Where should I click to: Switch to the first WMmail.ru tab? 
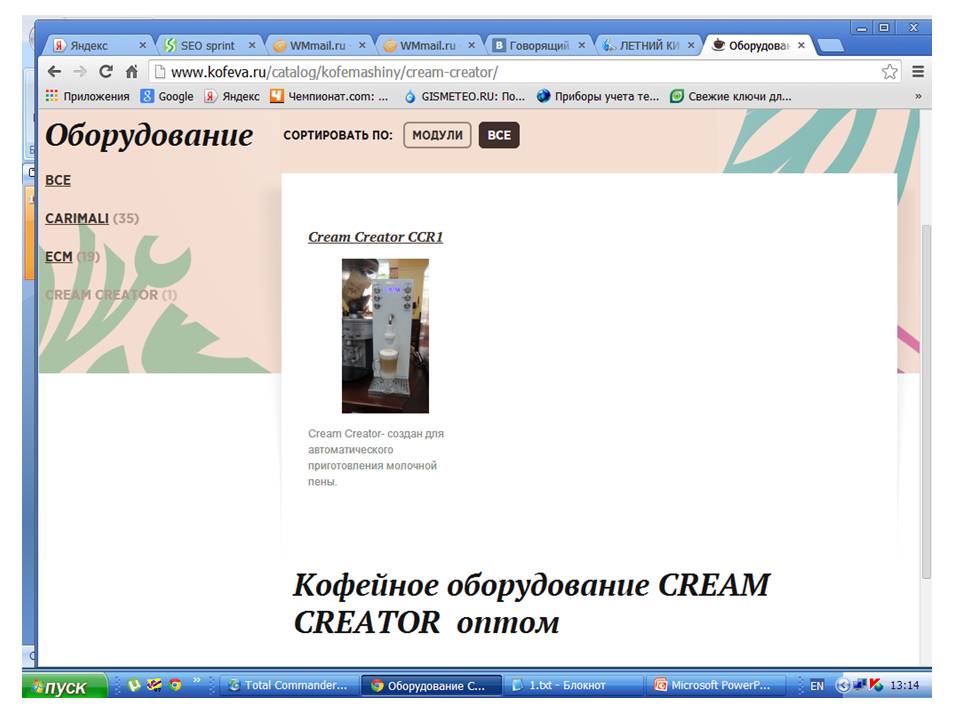[x=318, y=45]
